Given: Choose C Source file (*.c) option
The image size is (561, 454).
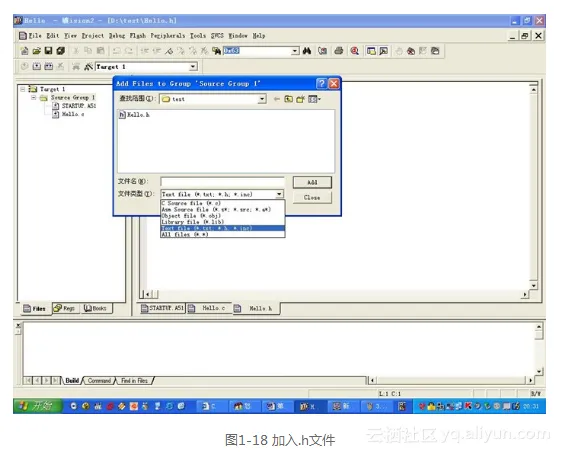Looking at the screenshot, I should click(x=223, y=203).
